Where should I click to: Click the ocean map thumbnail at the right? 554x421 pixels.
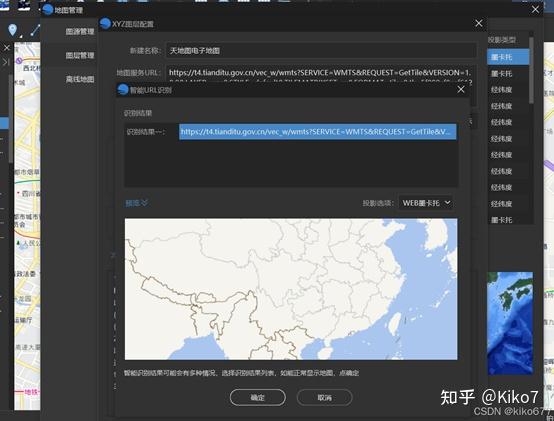point(510,323)
